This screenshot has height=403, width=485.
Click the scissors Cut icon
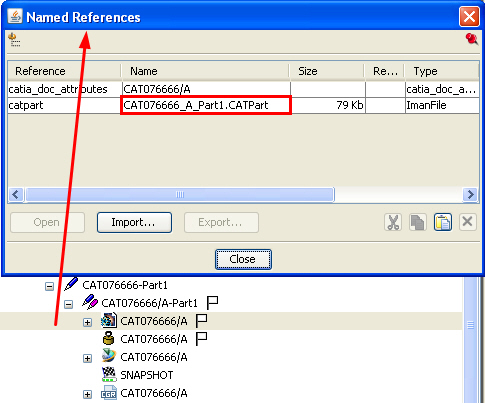[393, 222]
